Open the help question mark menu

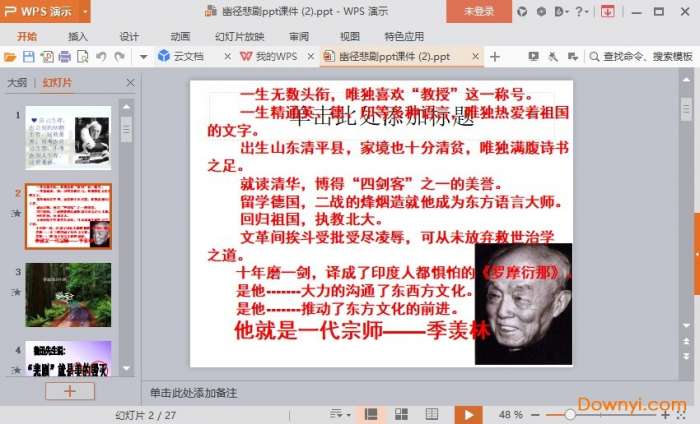pos(582,12)
